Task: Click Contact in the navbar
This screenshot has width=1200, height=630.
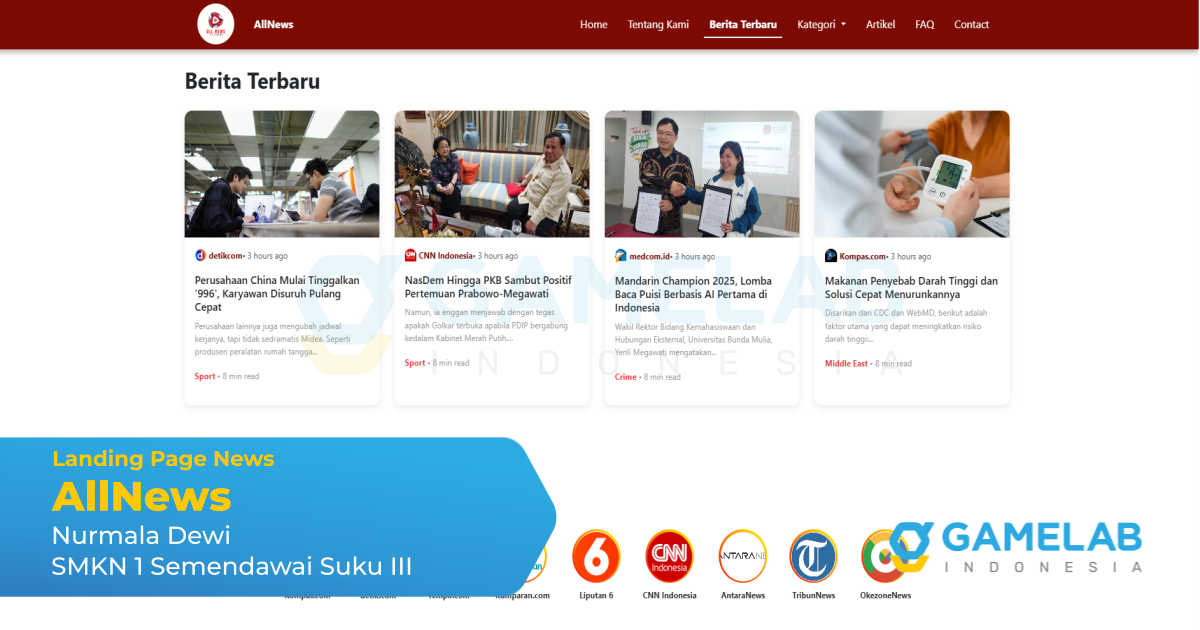Action: (971, 24)
